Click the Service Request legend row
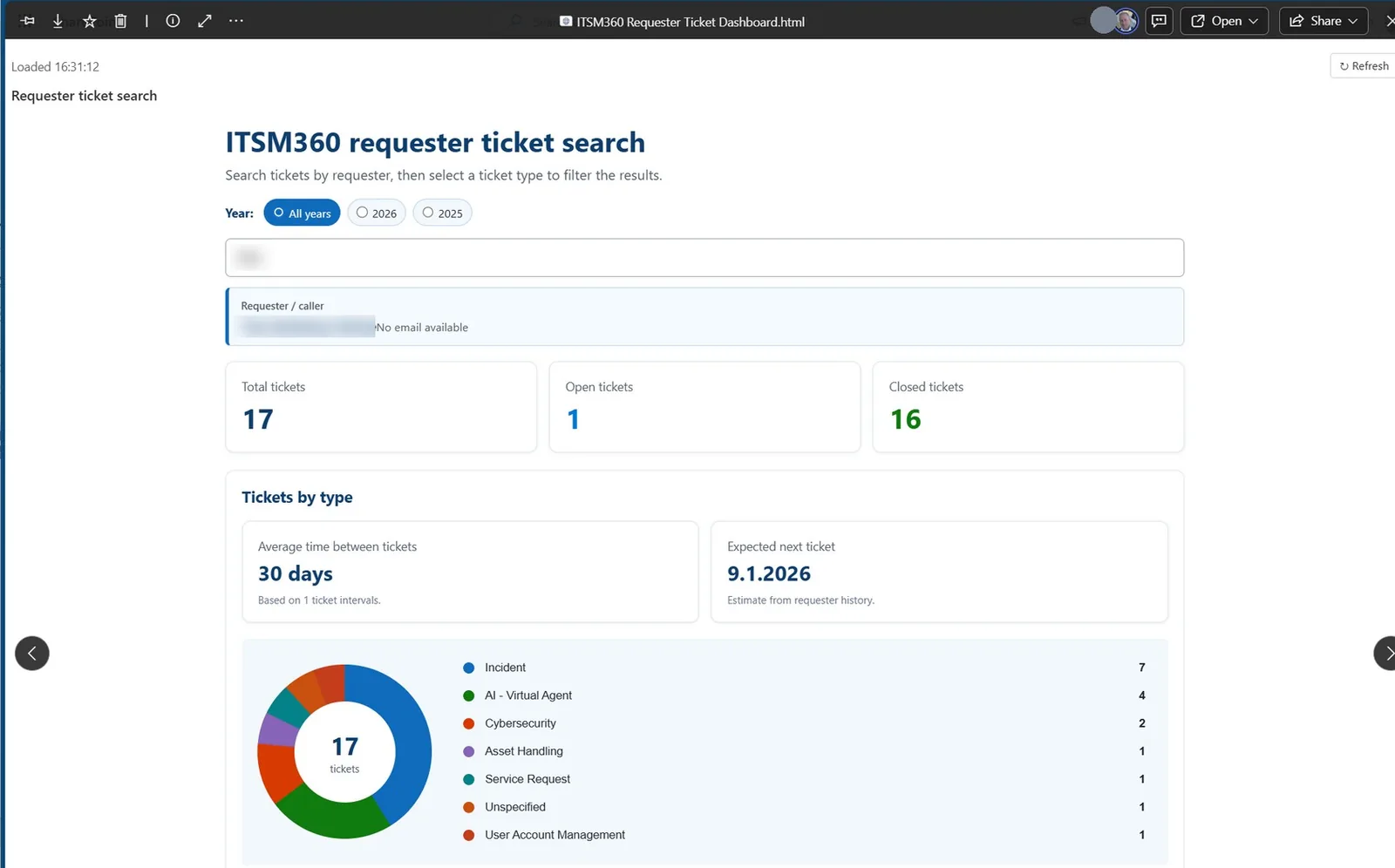This screenshot has height=868, width=1395. click(x=804, y=779)
